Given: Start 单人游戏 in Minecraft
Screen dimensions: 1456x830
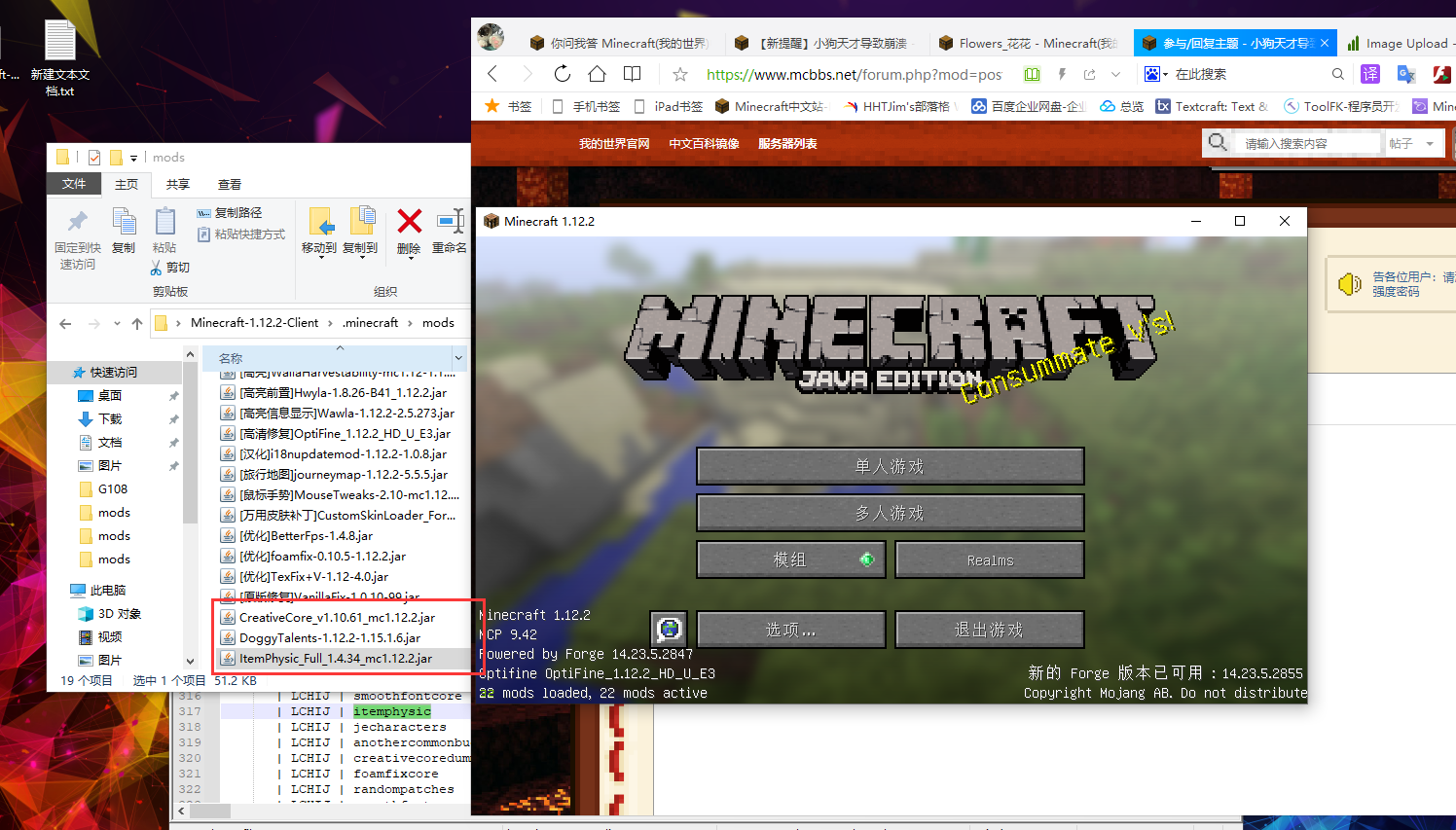Looking at the screenshot, I should point(891,466).
